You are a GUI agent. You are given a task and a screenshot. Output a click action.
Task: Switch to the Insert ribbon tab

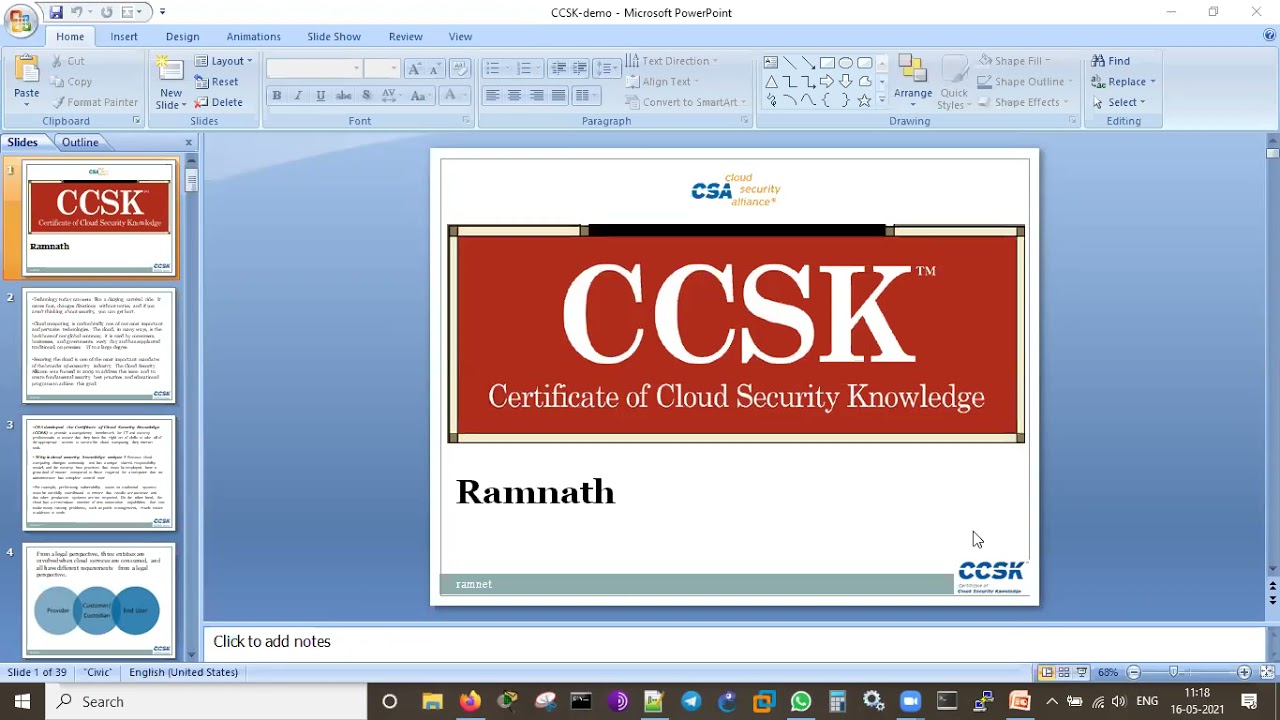[x=124, y=36]
